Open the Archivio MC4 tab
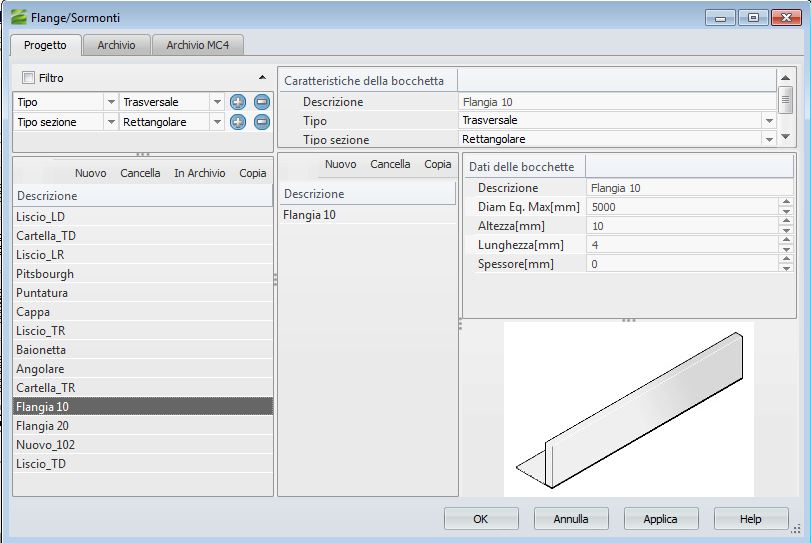 point(198,45)
